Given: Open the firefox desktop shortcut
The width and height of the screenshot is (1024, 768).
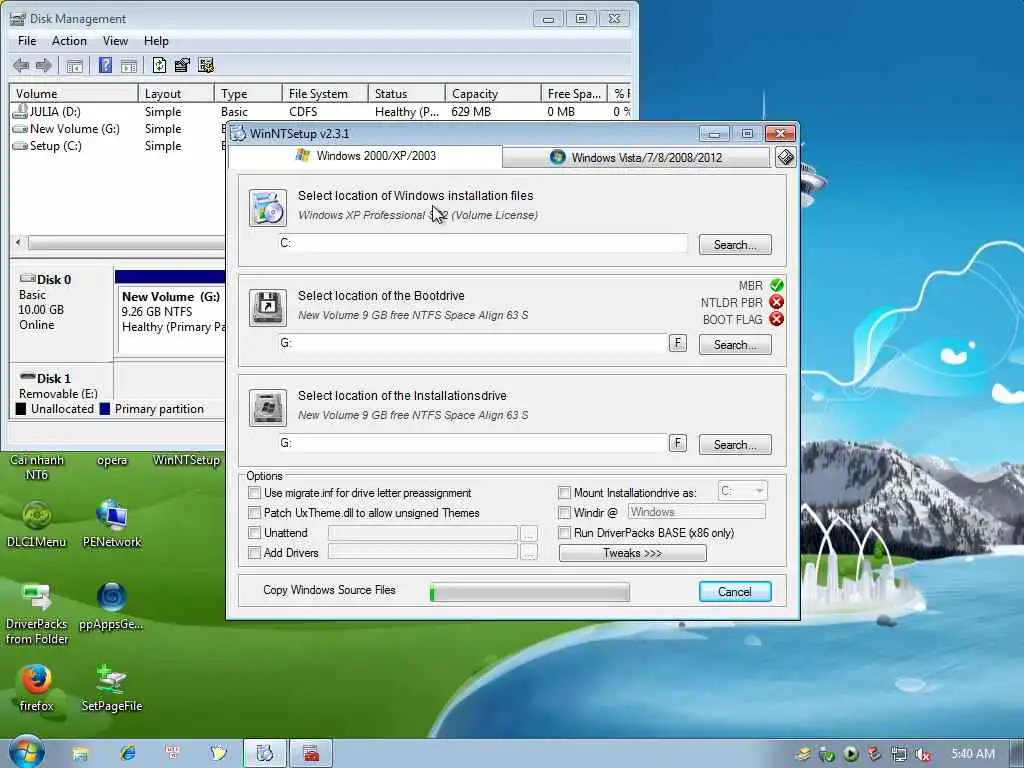Looking at the screenshot, I should click(37, 688).
